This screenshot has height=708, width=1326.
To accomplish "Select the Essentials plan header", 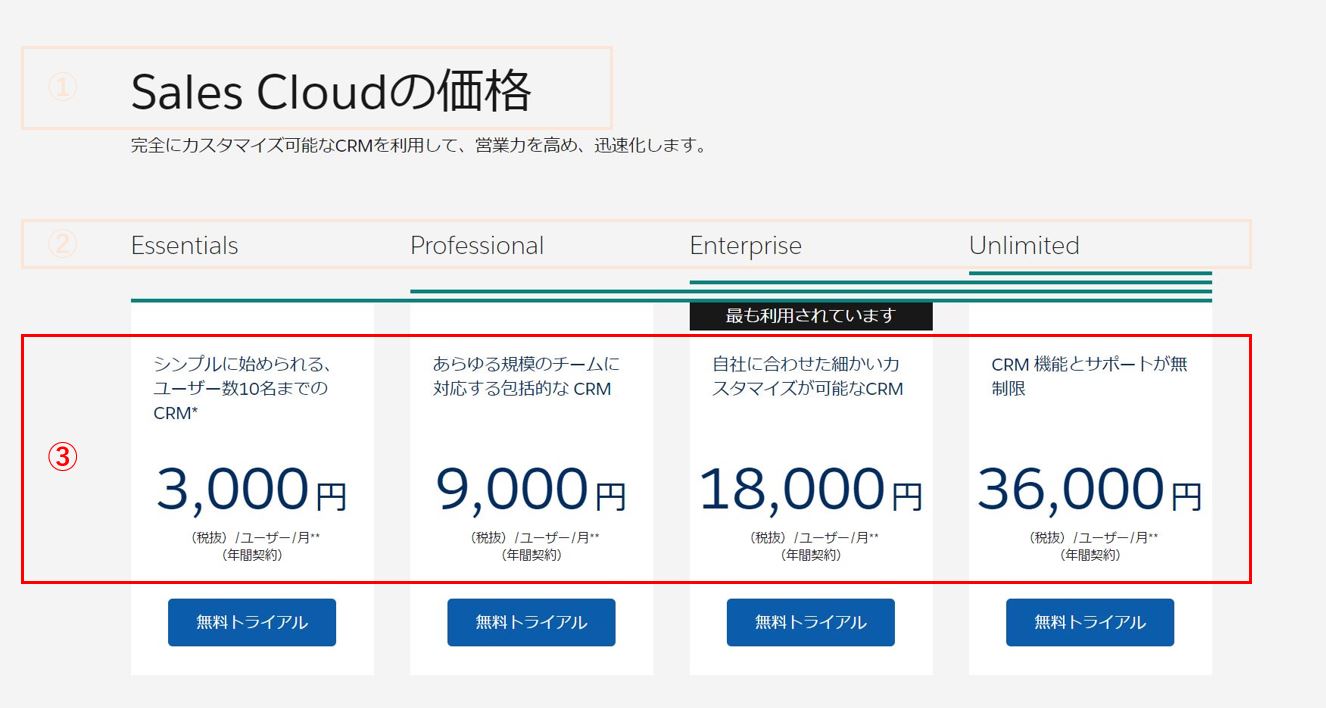I will click(184, 245).
